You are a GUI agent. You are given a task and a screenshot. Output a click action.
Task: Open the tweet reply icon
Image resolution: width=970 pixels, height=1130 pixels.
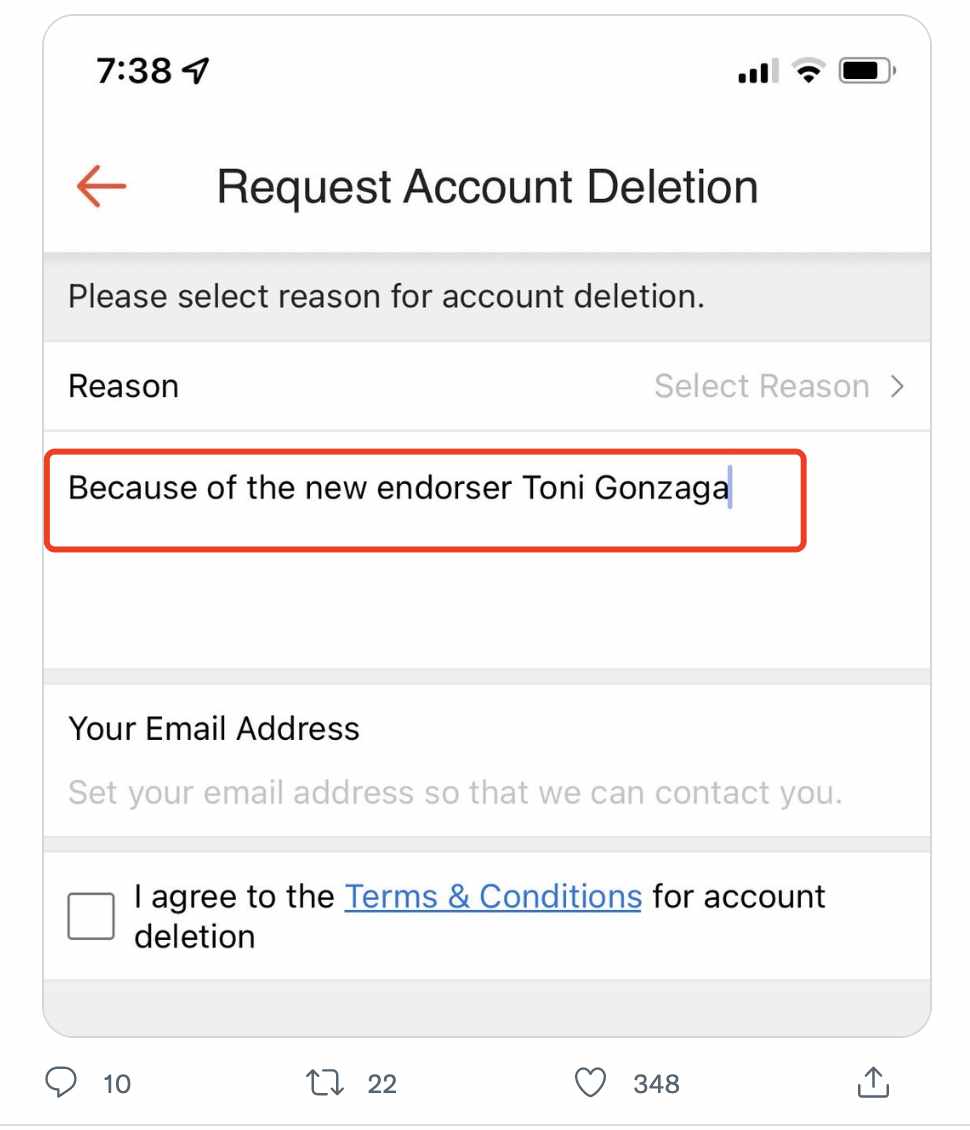(61, 1082)
